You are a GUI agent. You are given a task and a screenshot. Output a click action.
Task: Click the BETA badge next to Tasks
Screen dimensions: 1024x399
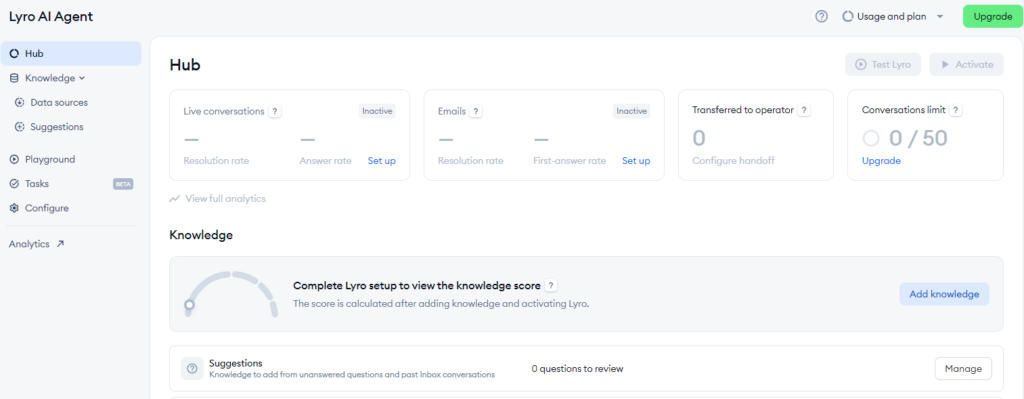click(x=123, y=184)
